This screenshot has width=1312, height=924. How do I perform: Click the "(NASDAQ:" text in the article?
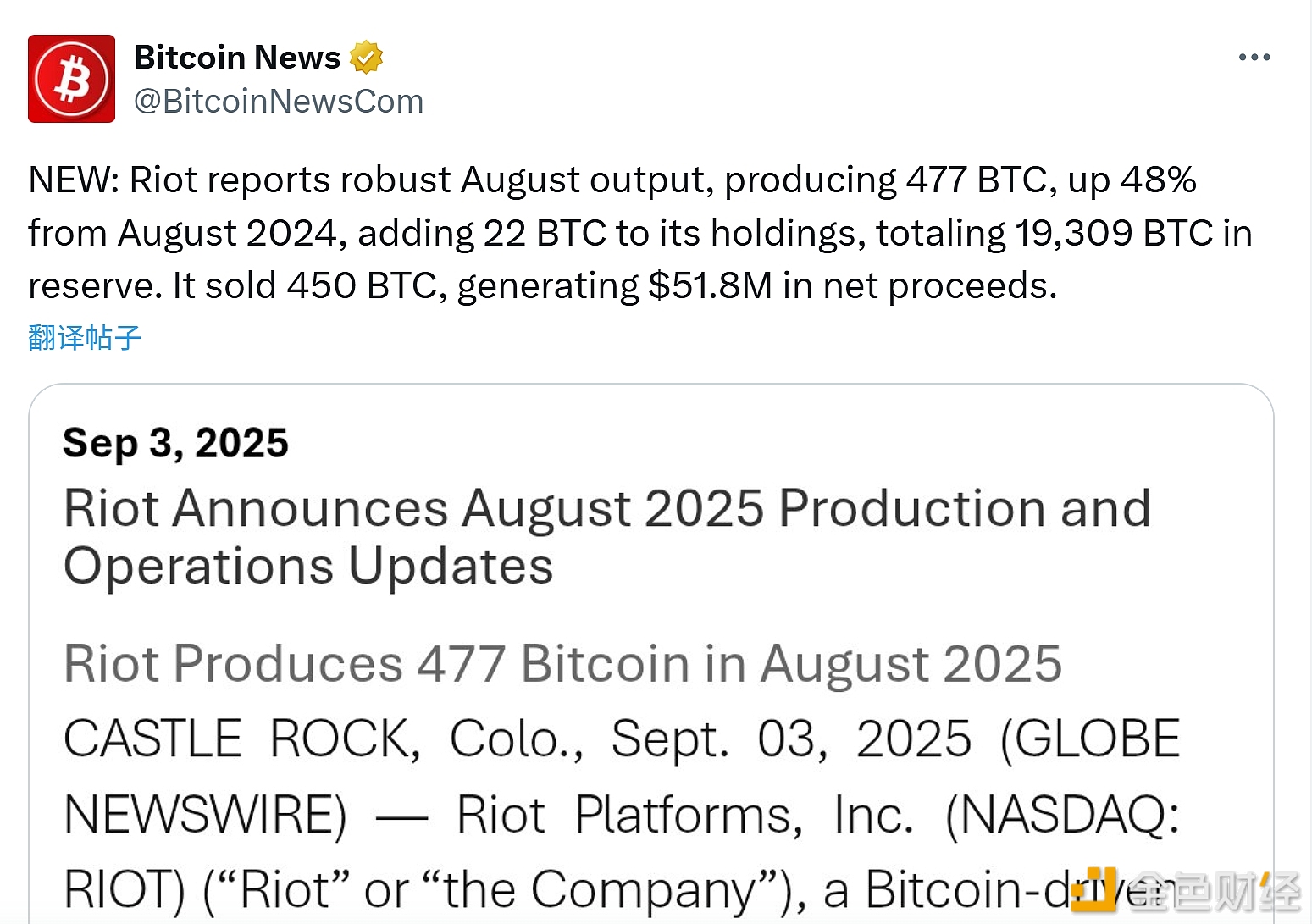1062,815
